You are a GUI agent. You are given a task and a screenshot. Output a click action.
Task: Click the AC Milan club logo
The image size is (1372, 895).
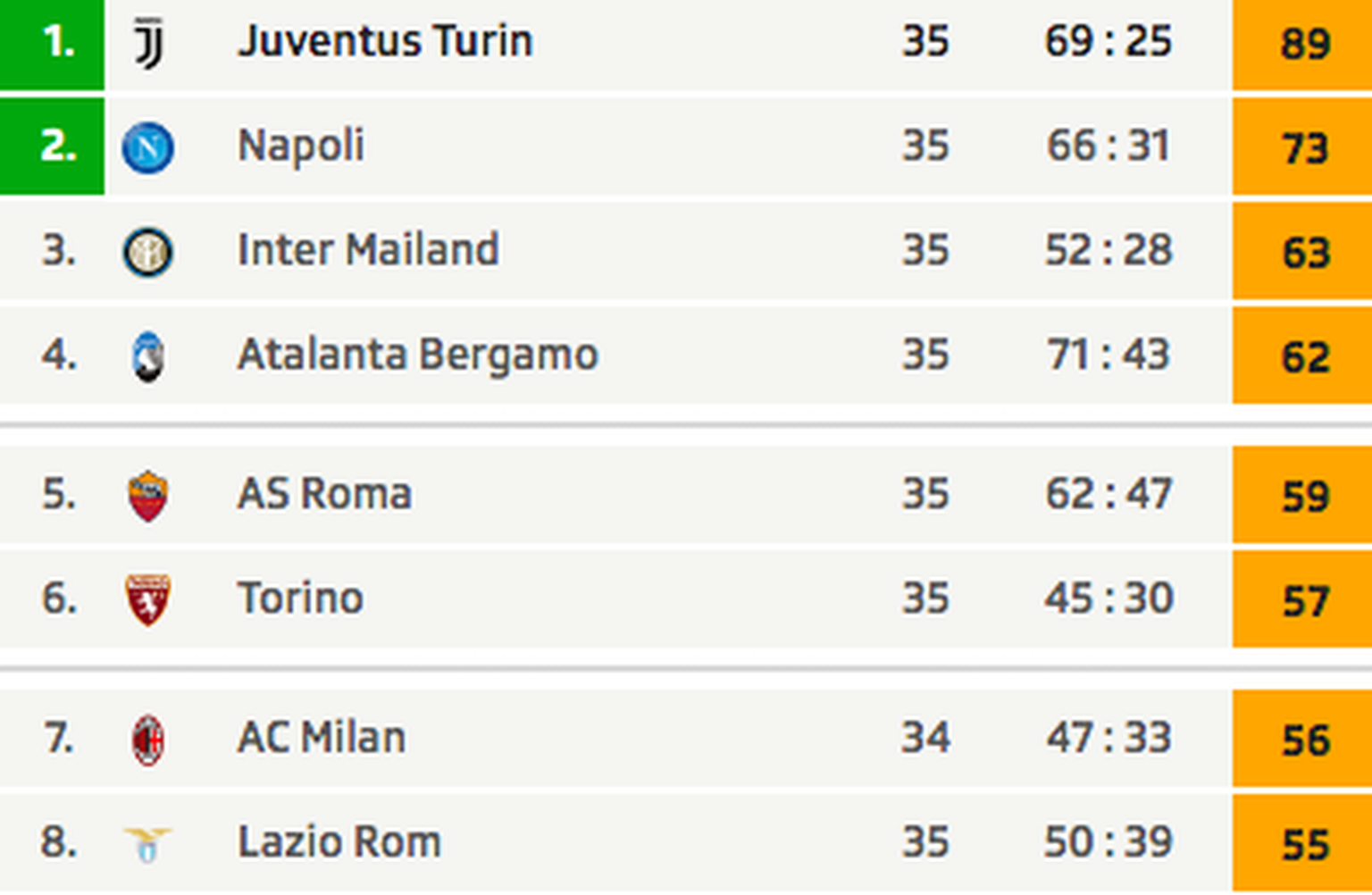[148, 740]
